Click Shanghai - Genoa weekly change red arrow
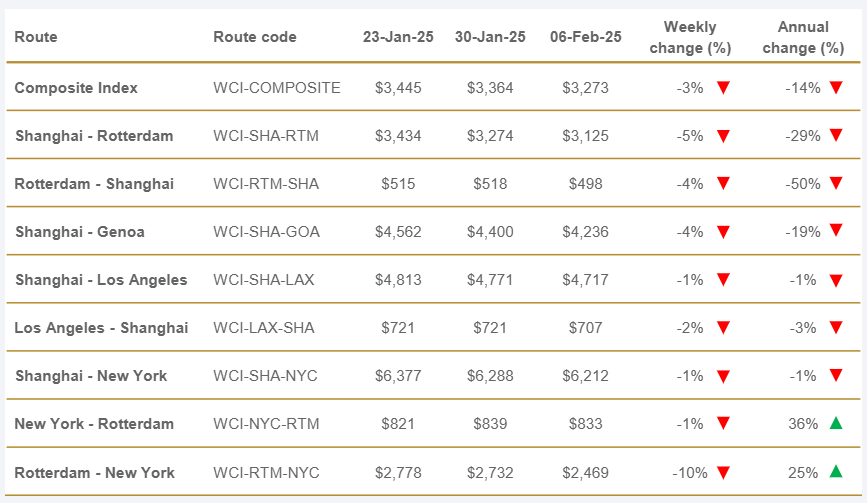Viewport: 867px width, 503px height. (724, 232)
